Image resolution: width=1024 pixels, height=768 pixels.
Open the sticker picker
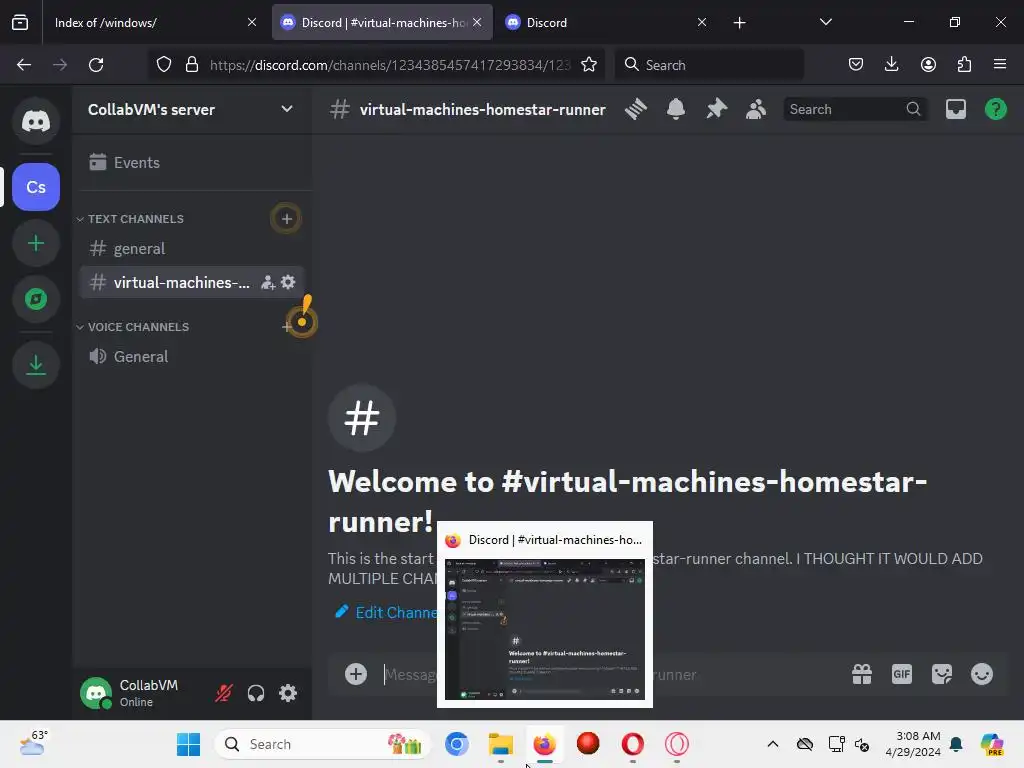pos(942,674)
